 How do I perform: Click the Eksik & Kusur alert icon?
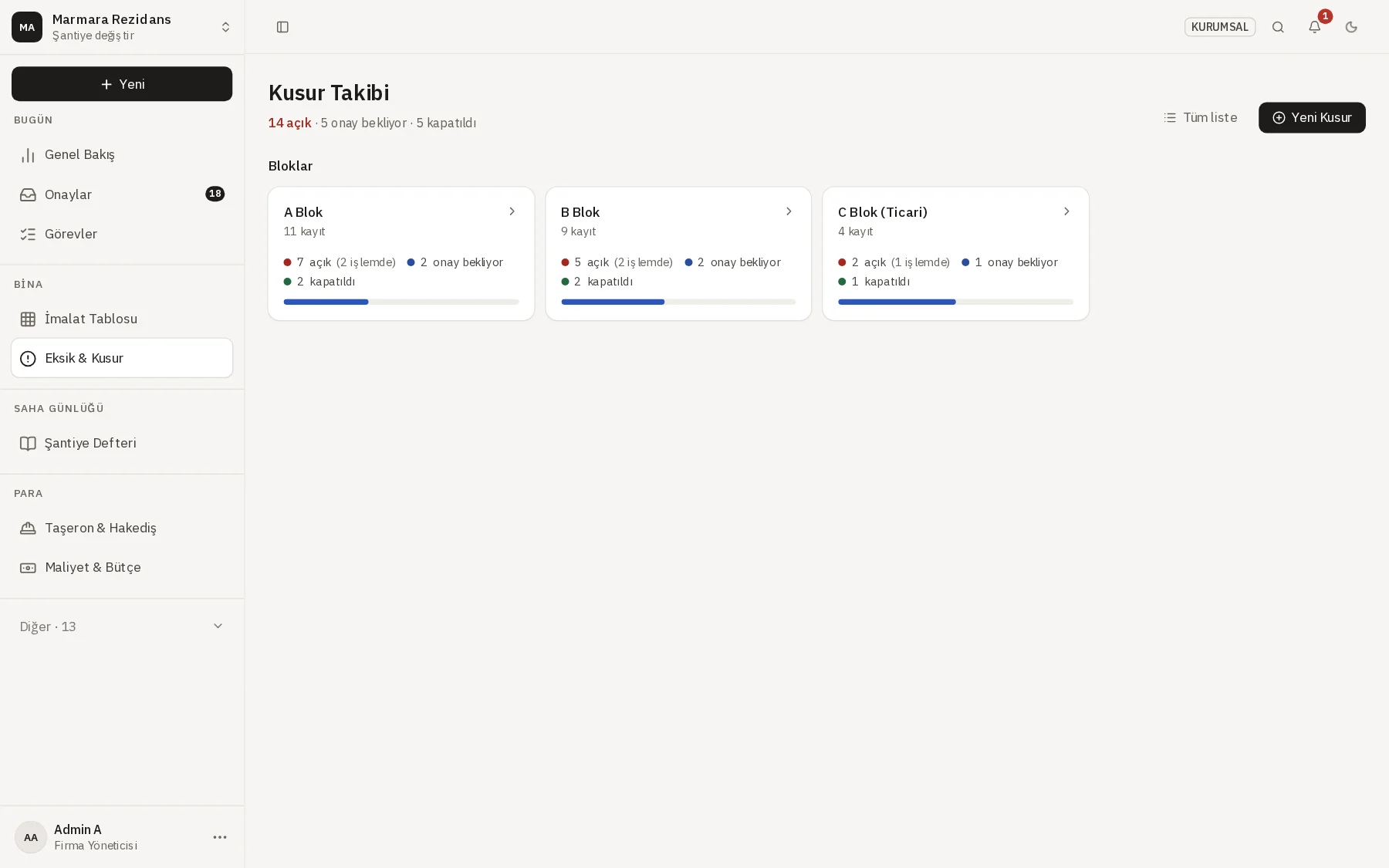coord(28,358)
